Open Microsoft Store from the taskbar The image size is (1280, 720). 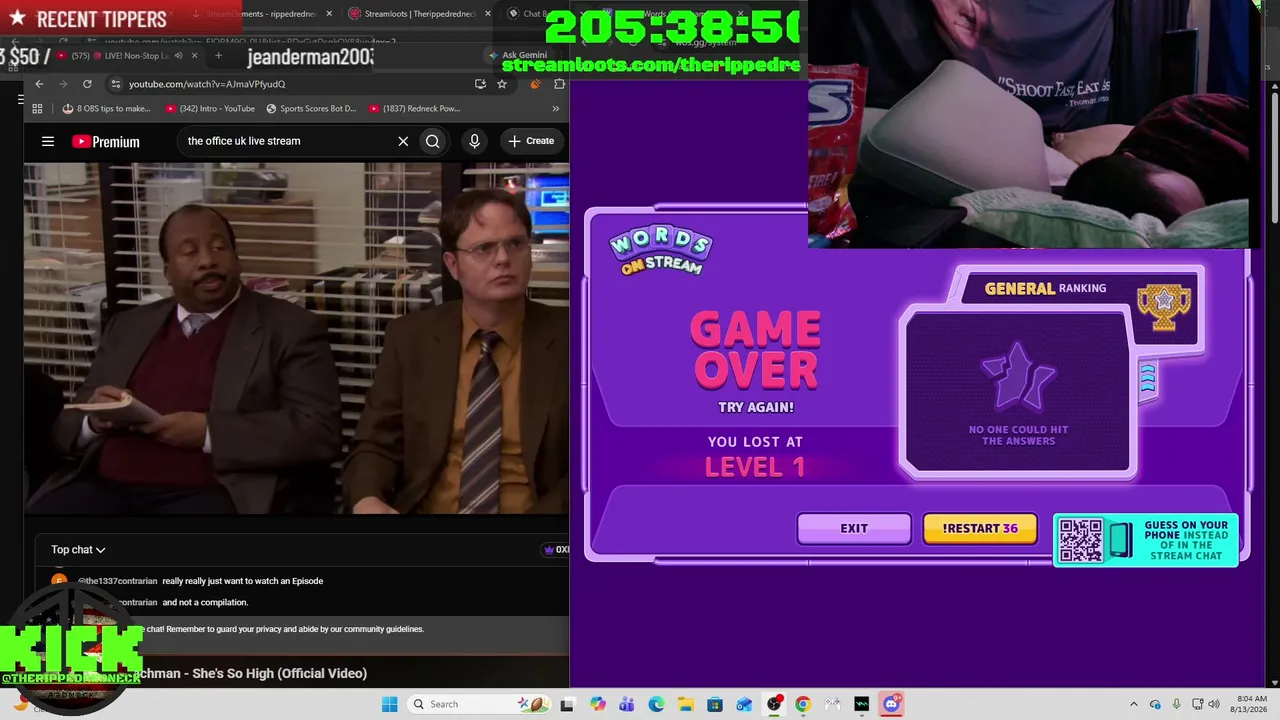coord(715,704)
